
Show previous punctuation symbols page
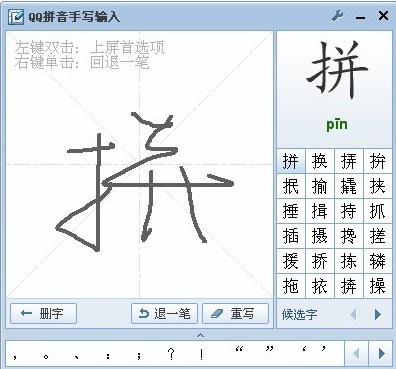click(x=356, y=353)
